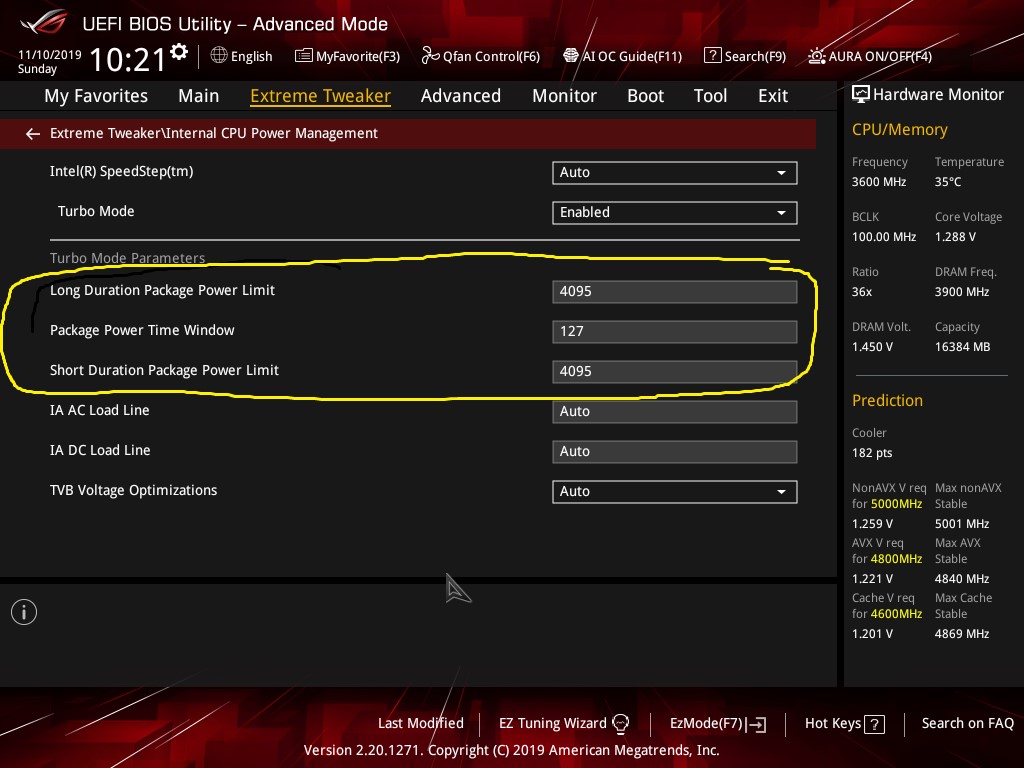Click the Prediction heading
Image resolution: width=1024 pixels, height=768 pixels.
pos(887,400)
